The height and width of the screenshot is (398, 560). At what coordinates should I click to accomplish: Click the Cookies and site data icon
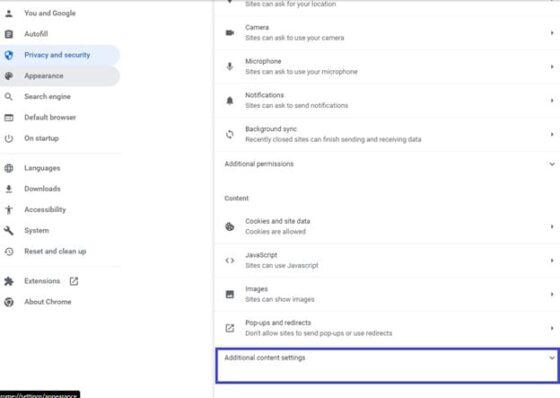(x=230, y=227)
